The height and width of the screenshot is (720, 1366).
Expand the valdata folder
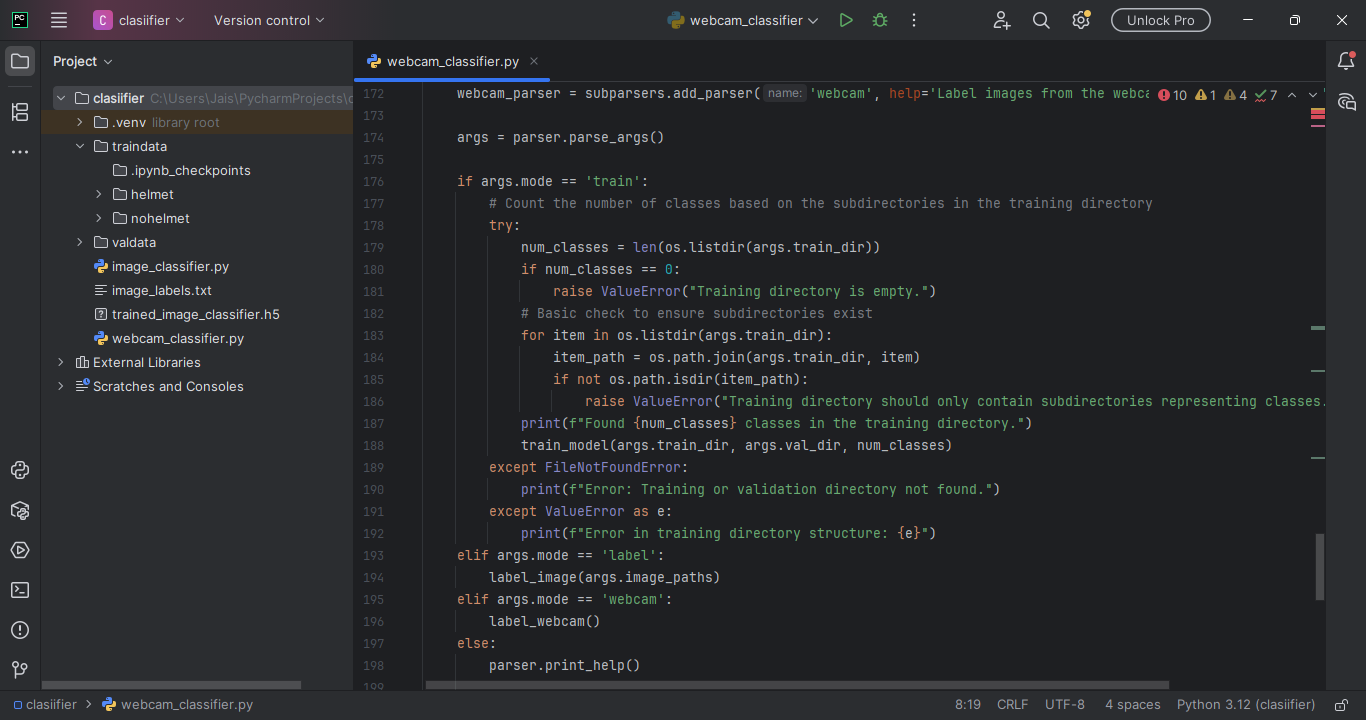point(80,242)
